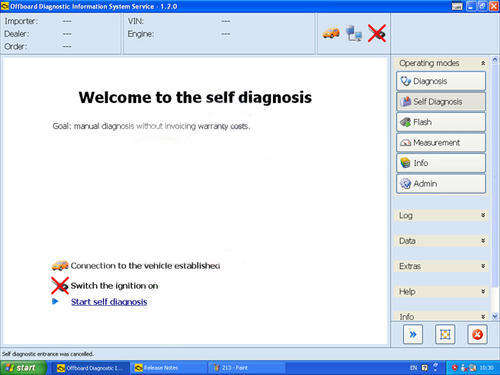
Task: Open Measurement operating mode
Action: click(441, 143)
